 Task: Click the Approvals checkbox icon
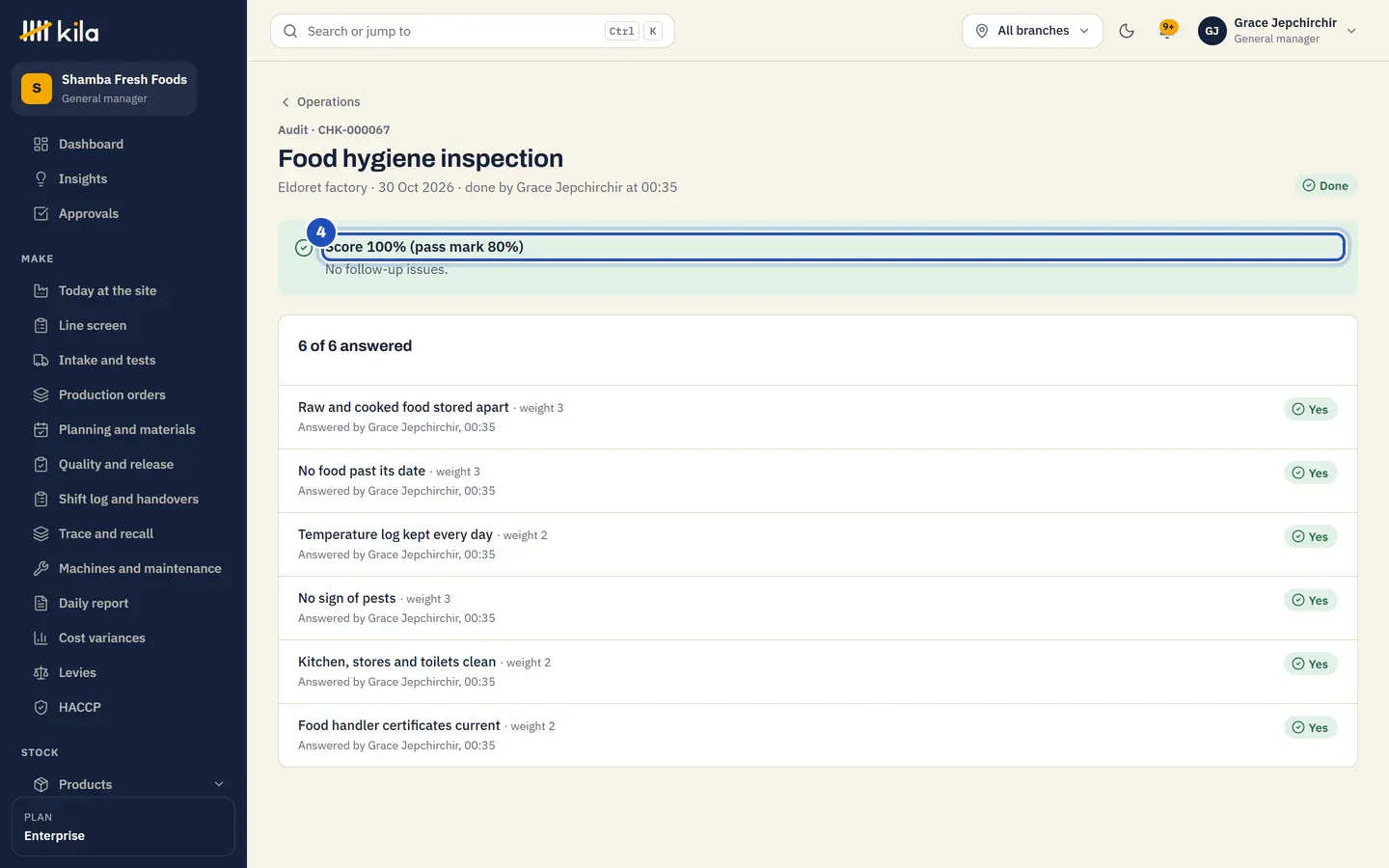pos(41,214)
